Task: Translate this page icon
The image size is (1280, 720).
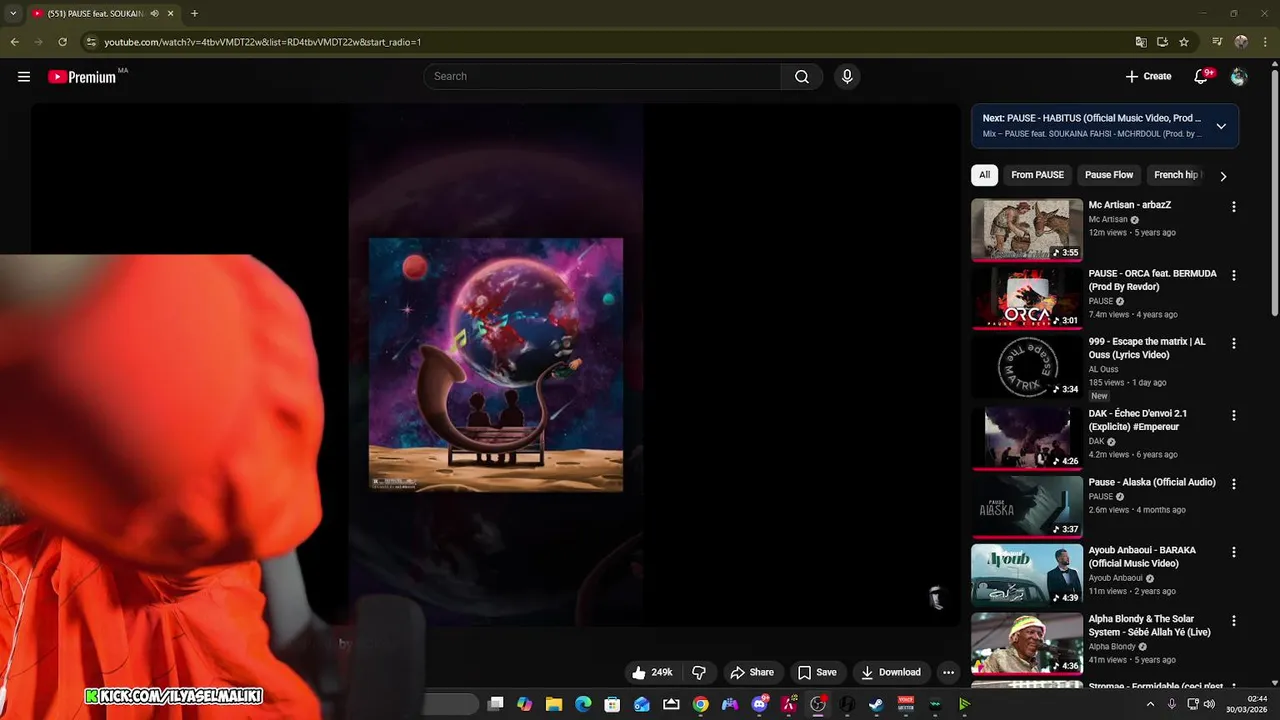Action: pyautogui.click(x=1141, y=42)
